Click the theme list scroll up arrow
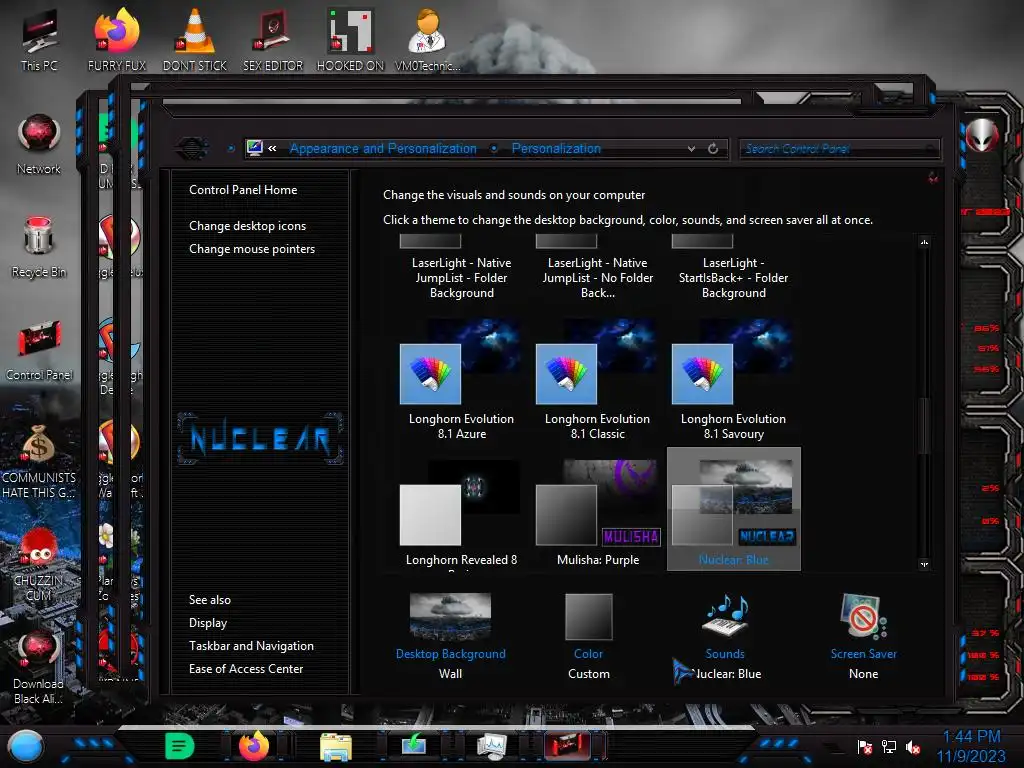This screenshot has height=768, width=1024. [924, 242]
